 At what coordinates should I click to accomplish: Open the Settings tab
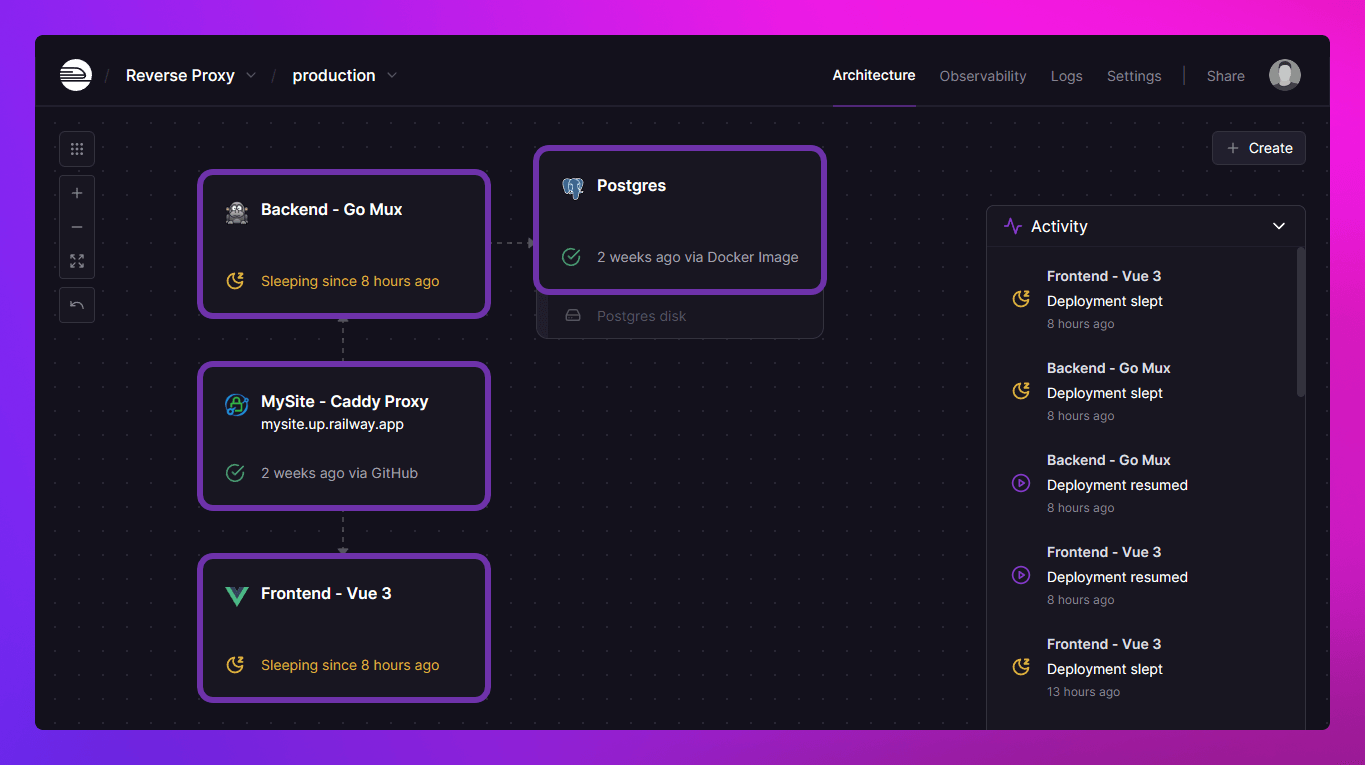1133,76
